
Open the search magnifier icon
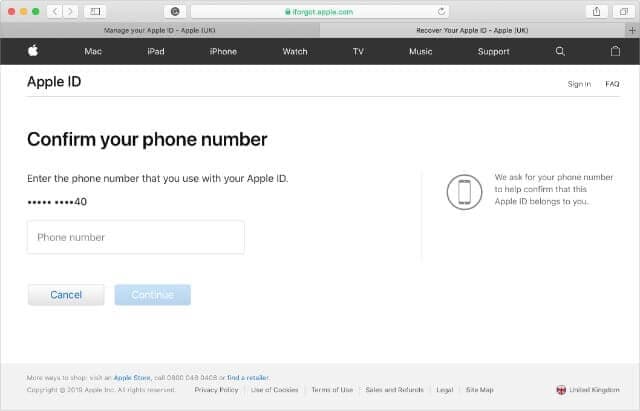[x=560, y=51]
